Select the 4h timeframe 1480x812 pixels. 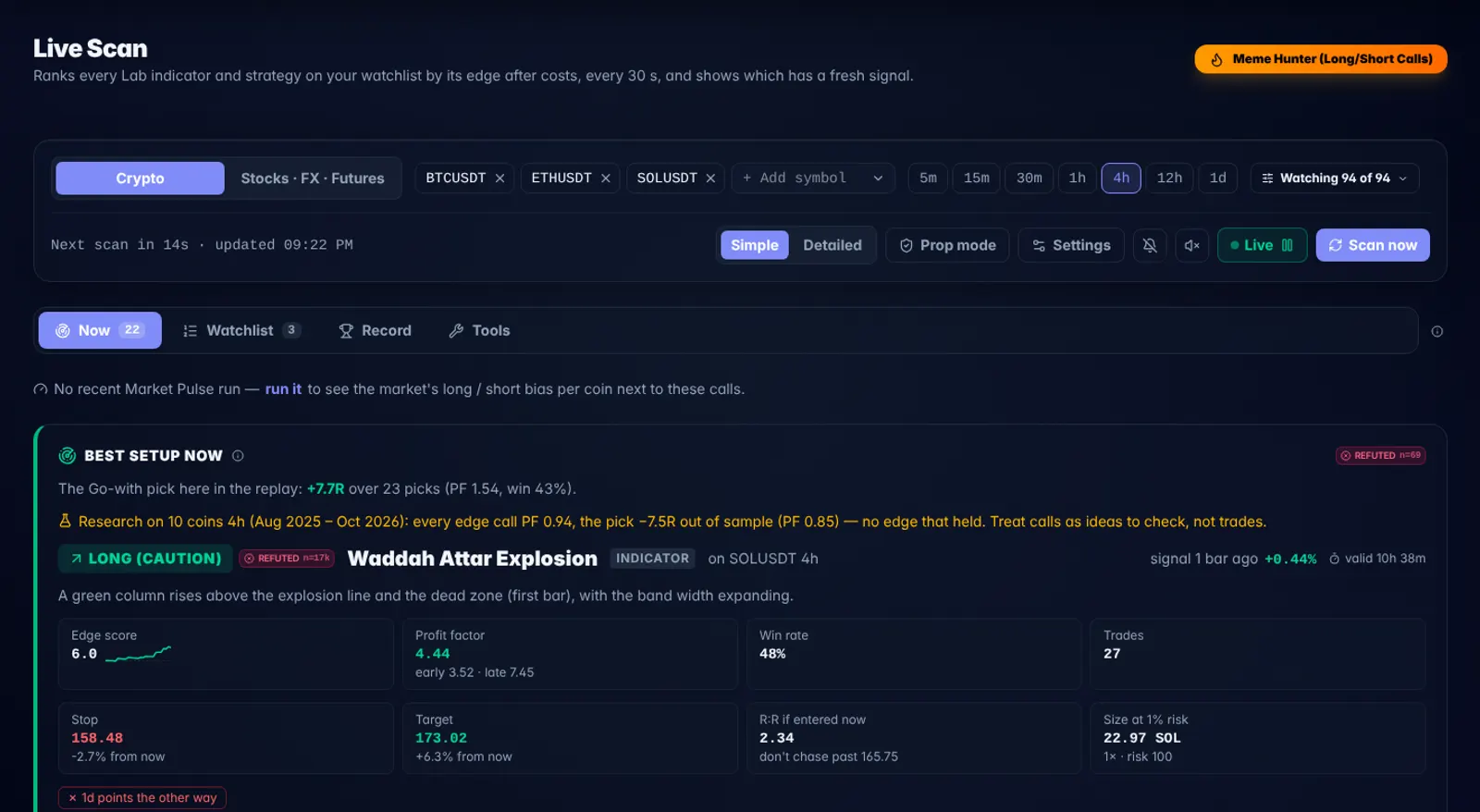(x=1121, y=178)
